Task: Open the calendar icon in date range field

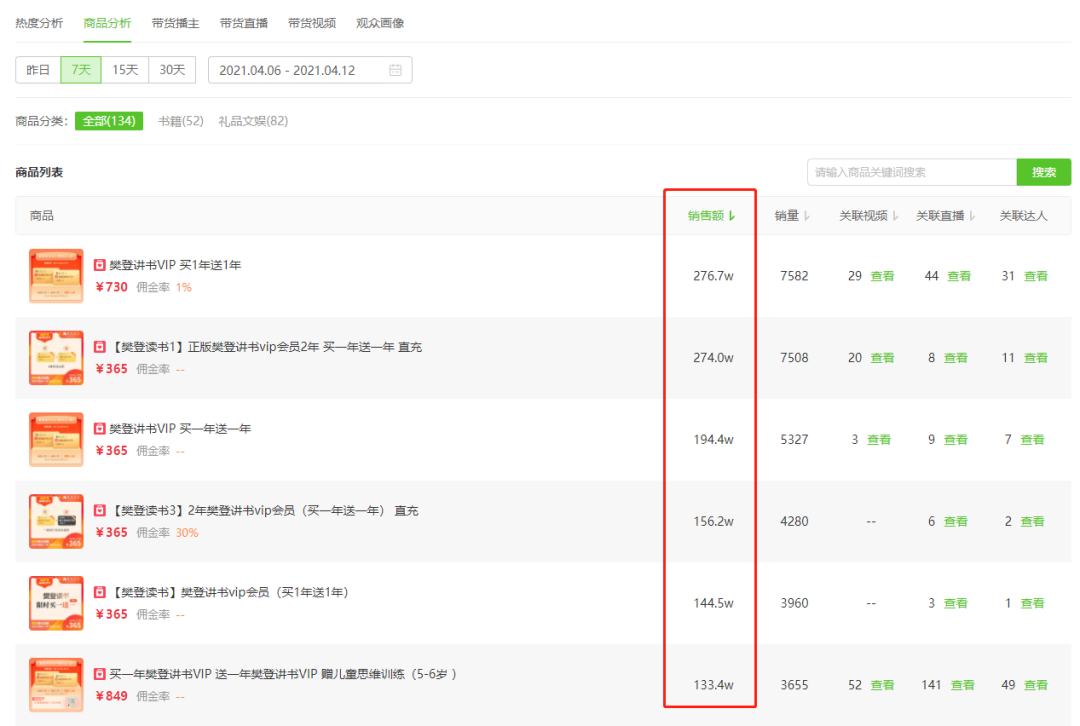Action: click(x=395, y=70)
